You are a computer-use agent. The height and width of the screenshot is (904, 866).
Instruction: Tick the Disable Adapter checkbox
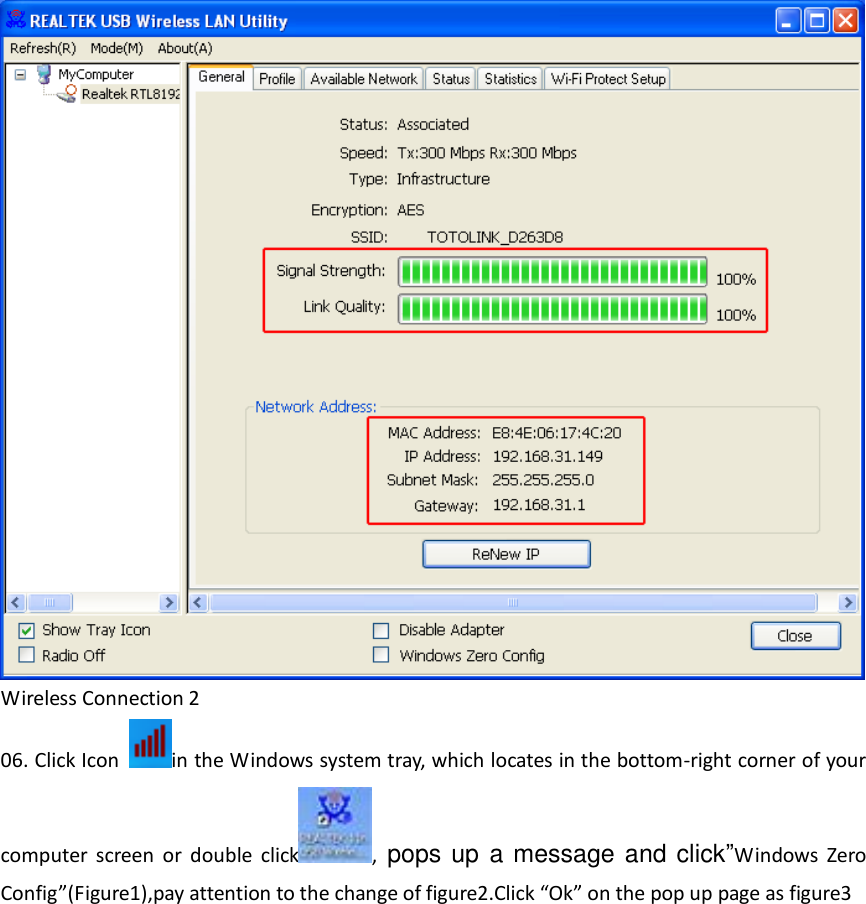coord(381,630)
